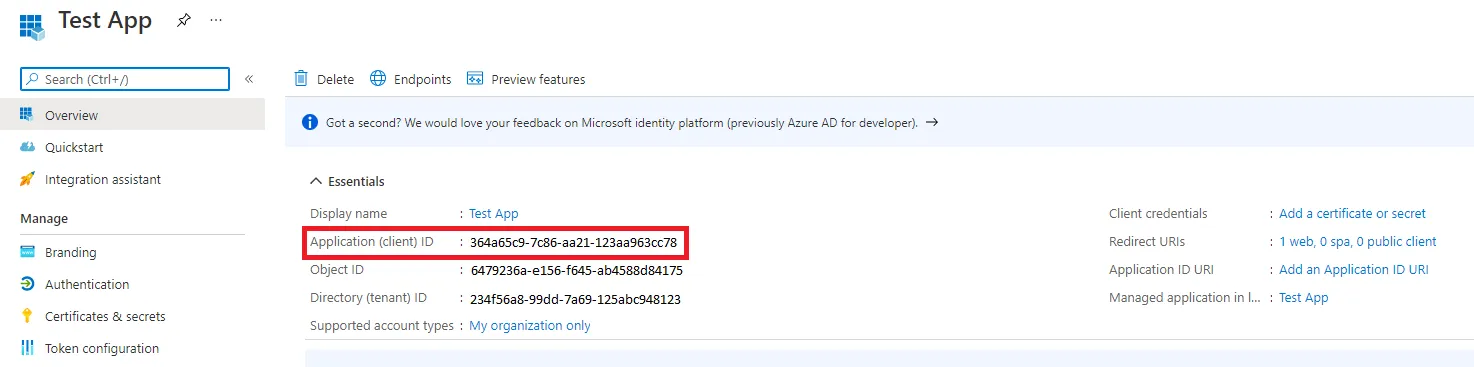Screen dimensions: 1474x367
Task: Click the Client credentials label
Action: pyautogui.click(x=1158, y=213)
